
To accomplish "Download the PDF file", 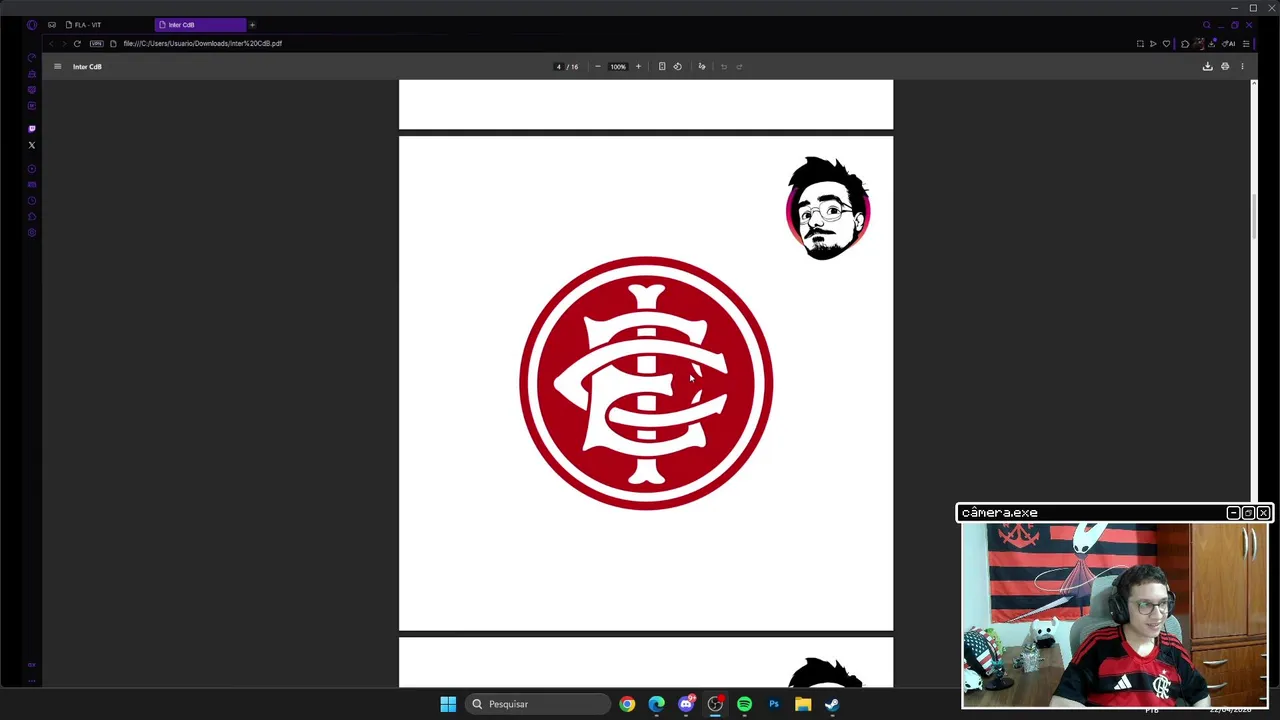I will (x=1207, y=67).
